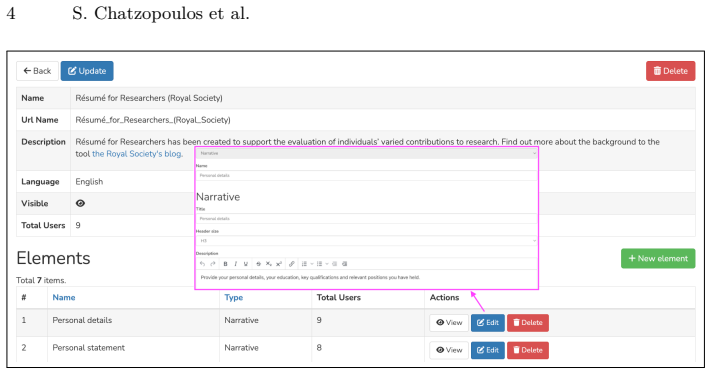This screenshot has width=711, height=374.
Task: Click the redo arrow in editor toolbar
Action: tap(213, 264)
